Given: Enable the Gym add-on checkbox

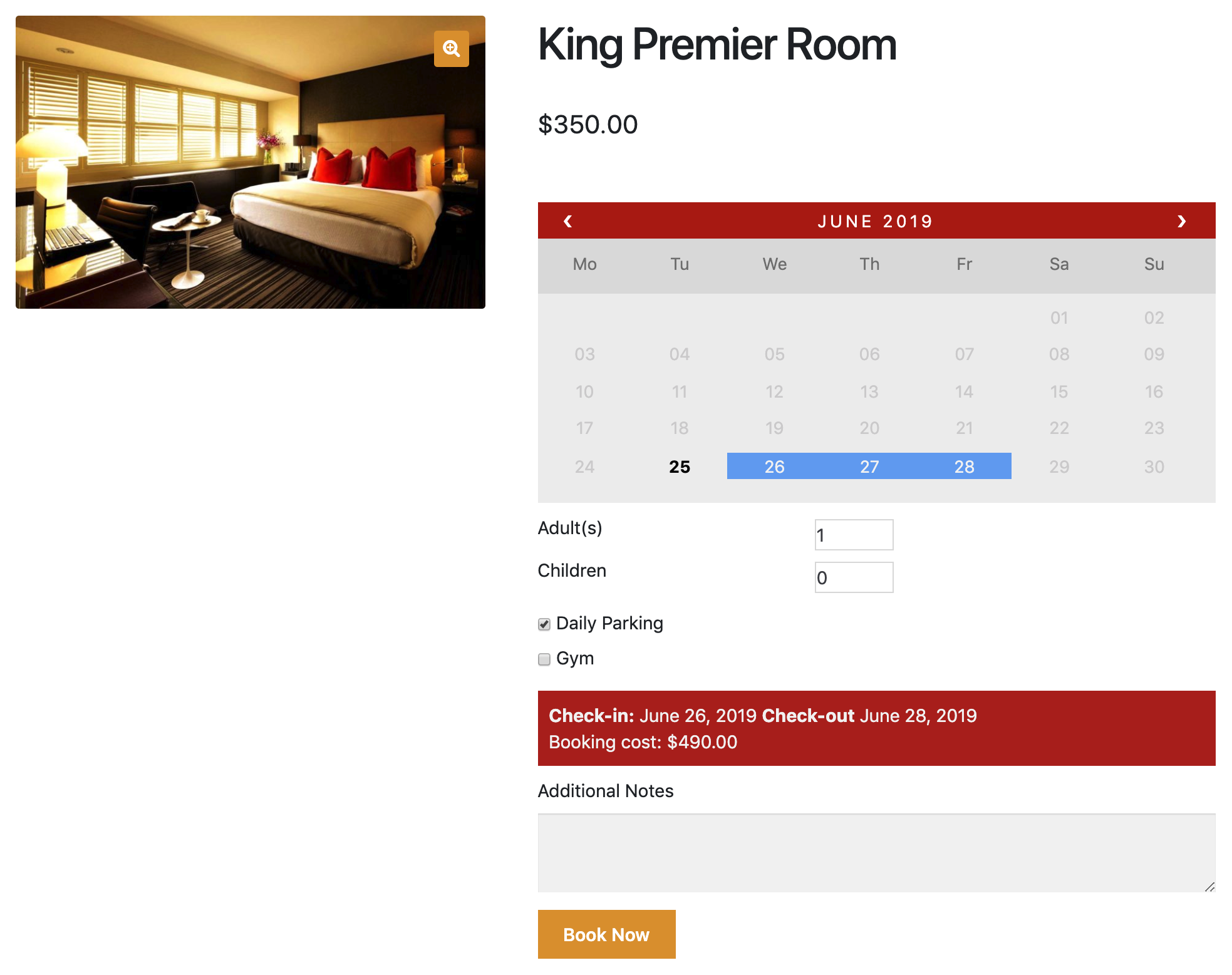Looking at the screenshot, I should pos(547,657).
